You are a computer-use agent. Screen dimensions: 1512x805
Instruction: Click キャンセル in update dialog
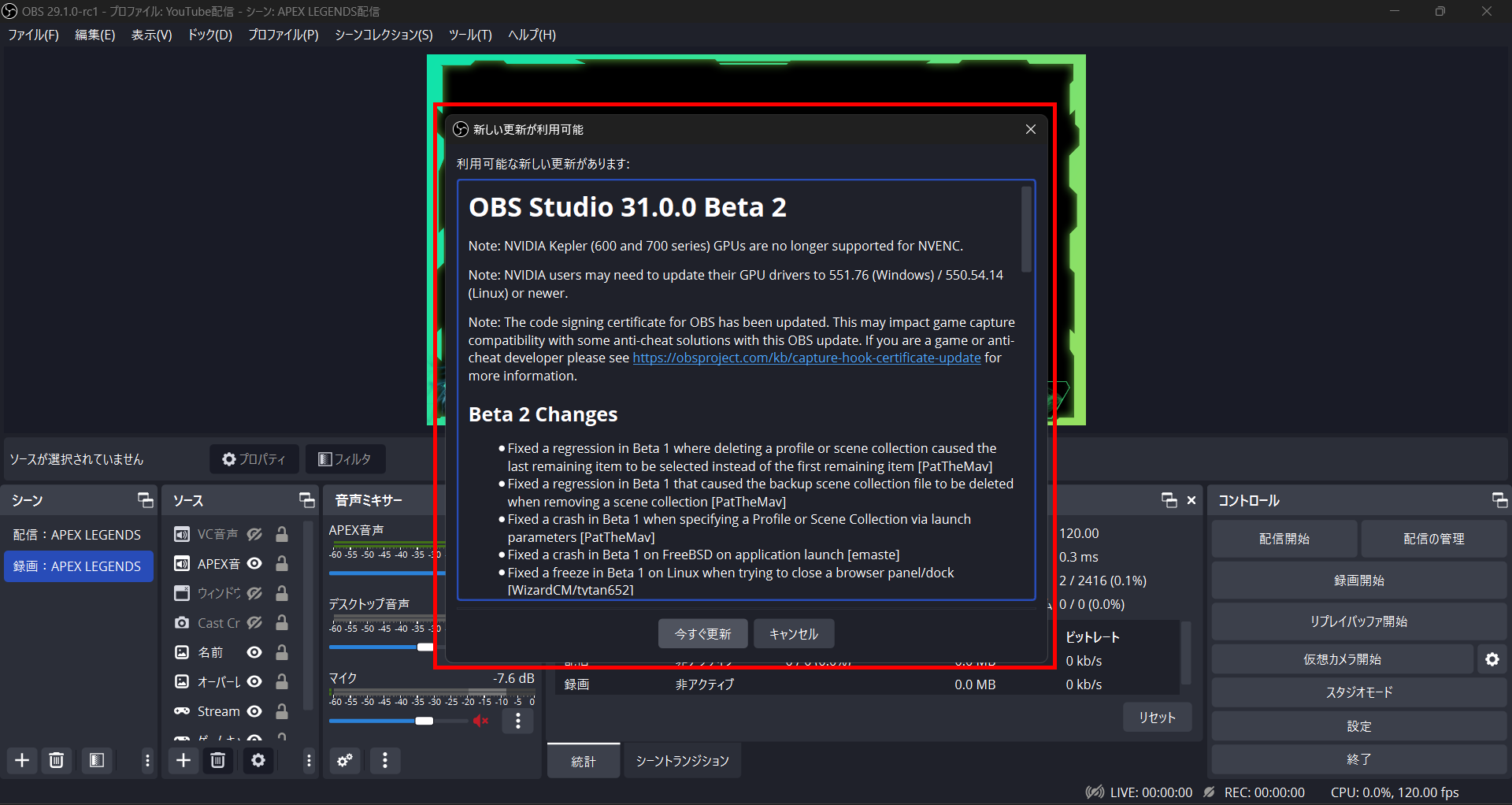[793, 634]
